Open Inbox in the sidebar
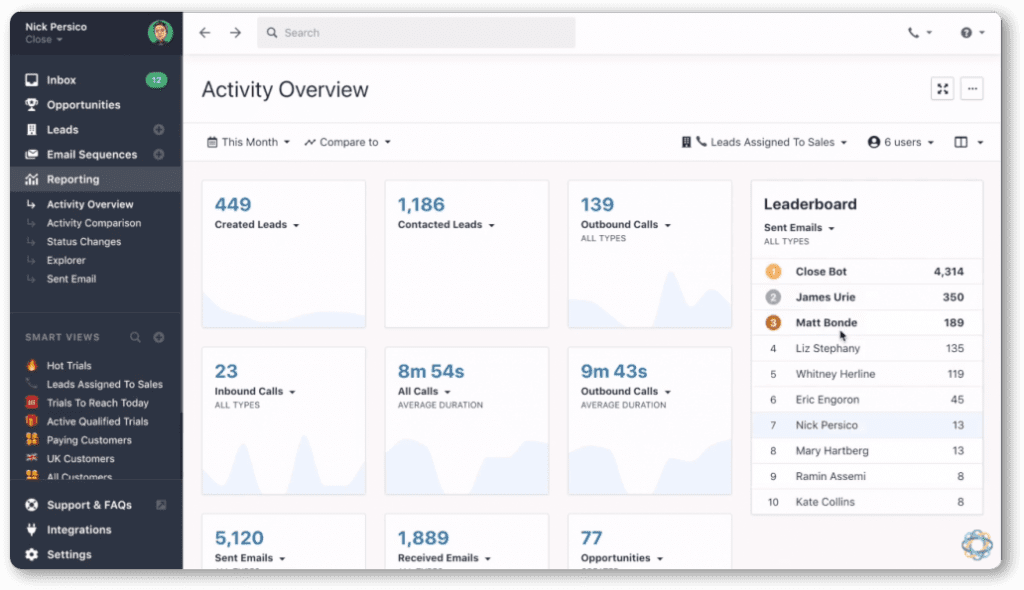 [x=61, y=80]
